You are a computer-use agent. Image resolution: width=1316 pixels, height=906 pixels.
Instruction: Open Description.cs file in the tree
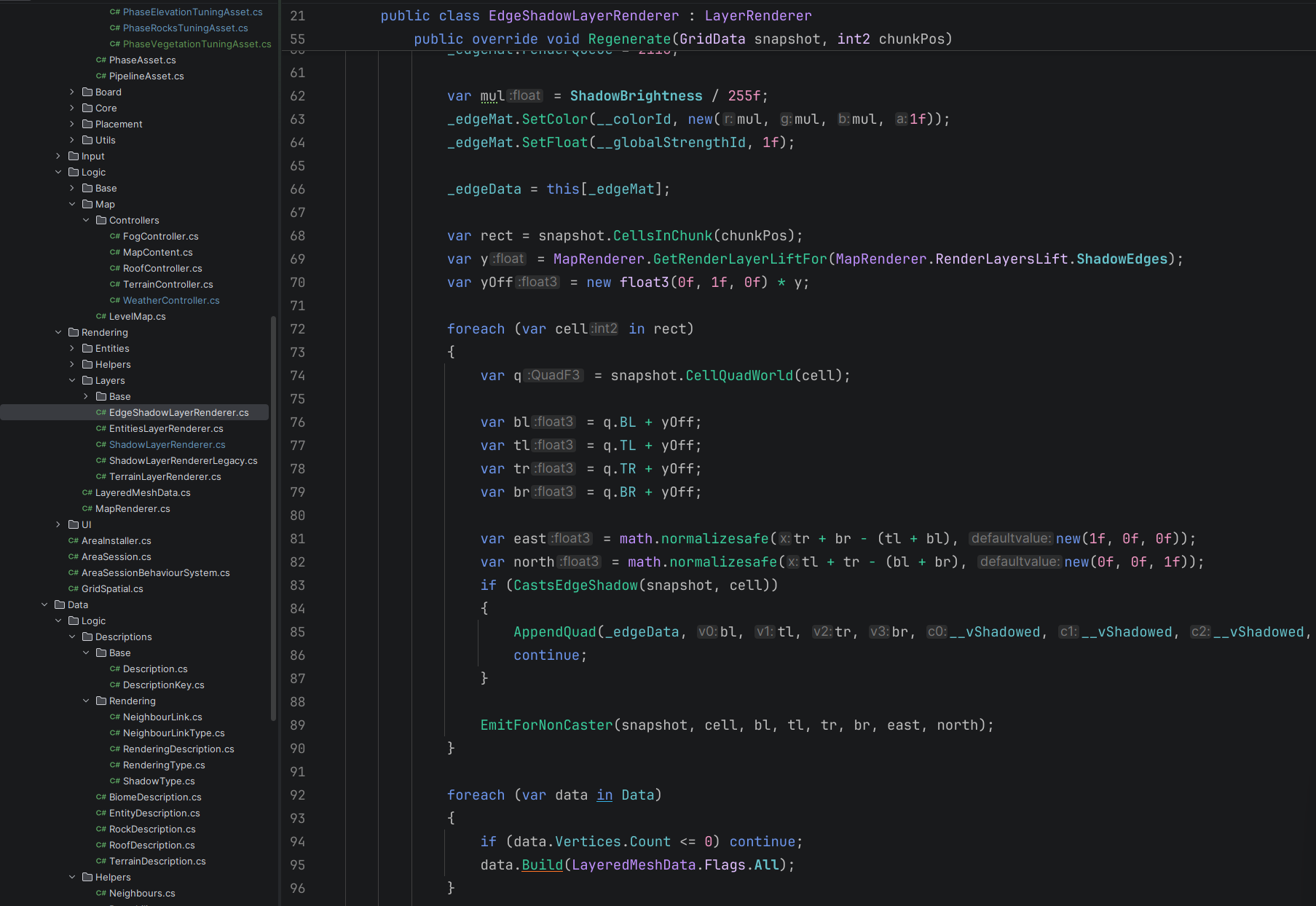point(155,669)
